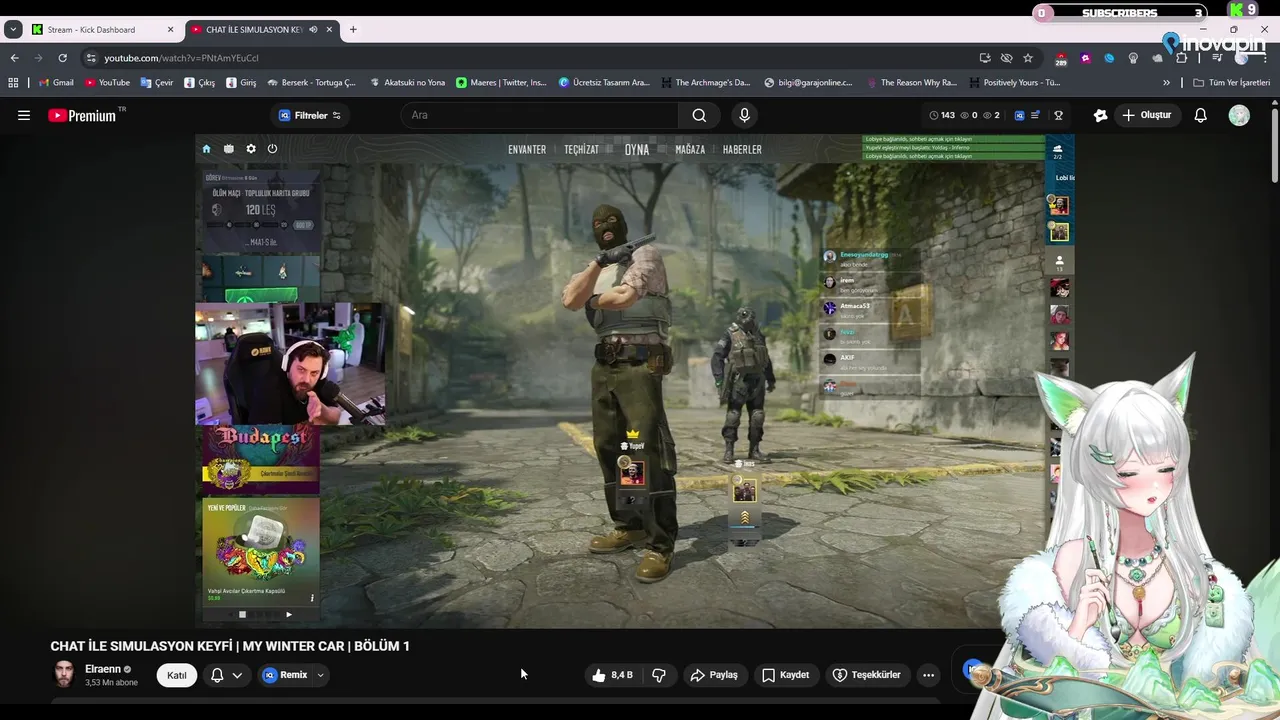Screen dimensions: 1280x720
Task: Focus the address bar URL
Action: tap(181, 58)
